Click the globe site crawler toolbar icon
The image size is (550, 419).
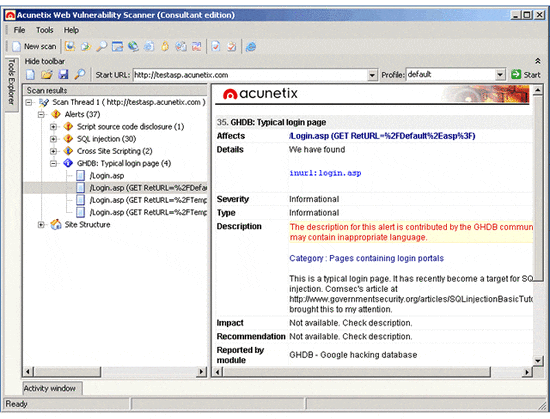point(133,46)
